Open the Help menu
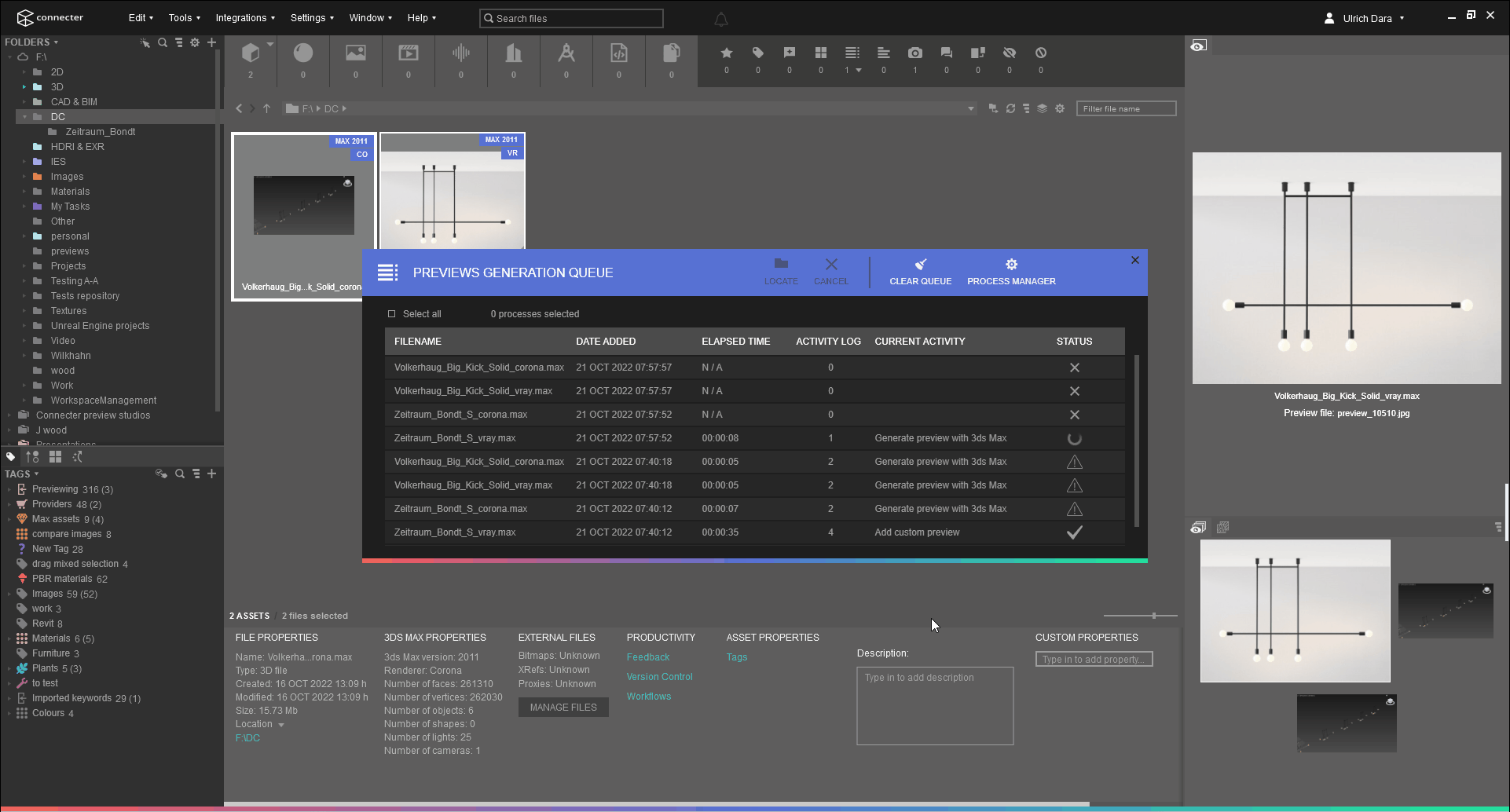 421,18
